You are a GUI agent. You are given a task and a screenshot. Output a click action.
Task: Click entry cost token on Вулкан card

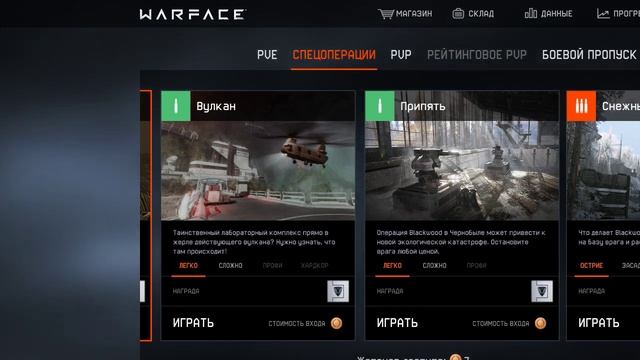pos(336,323)
